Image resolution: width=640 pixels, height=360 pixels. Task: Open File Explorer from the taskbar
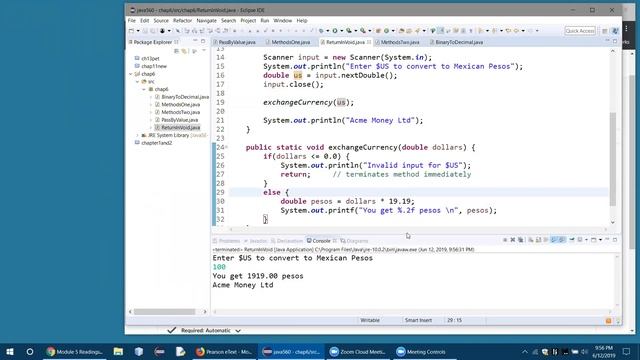point(118,351)
